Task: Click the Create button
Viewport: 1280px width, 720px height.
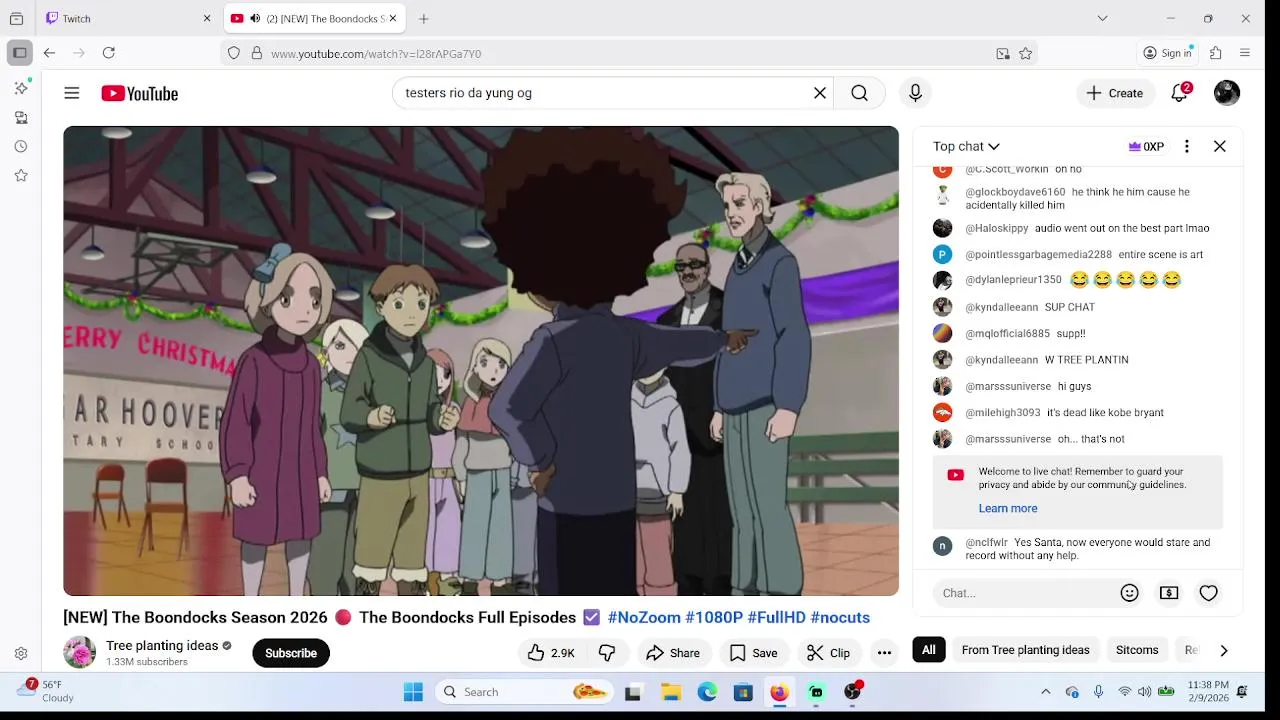Action: click(x=1115, y=93)
